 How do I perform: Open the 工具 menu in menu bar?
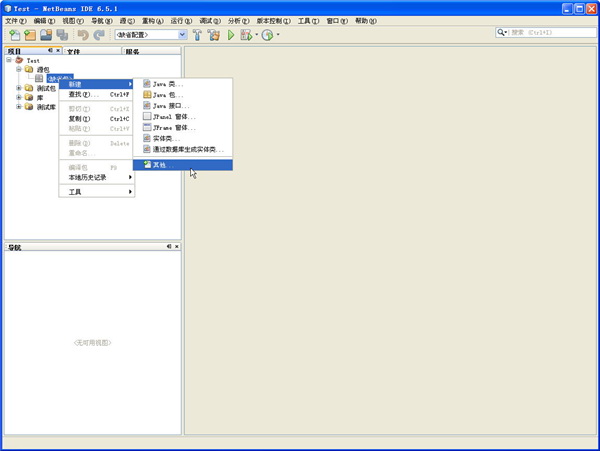(x=308, y=21)
